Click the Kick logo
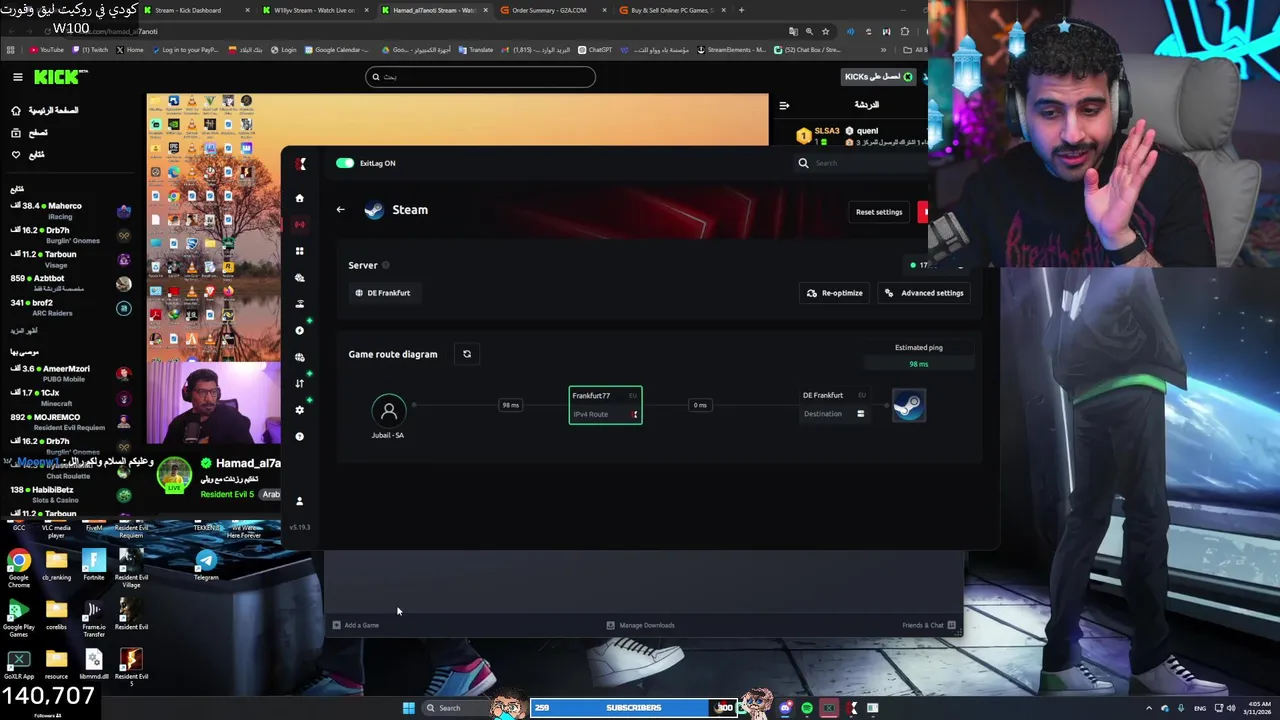Image resolution: width=1280 pixels, height=720 pixels. click(60, 77)
